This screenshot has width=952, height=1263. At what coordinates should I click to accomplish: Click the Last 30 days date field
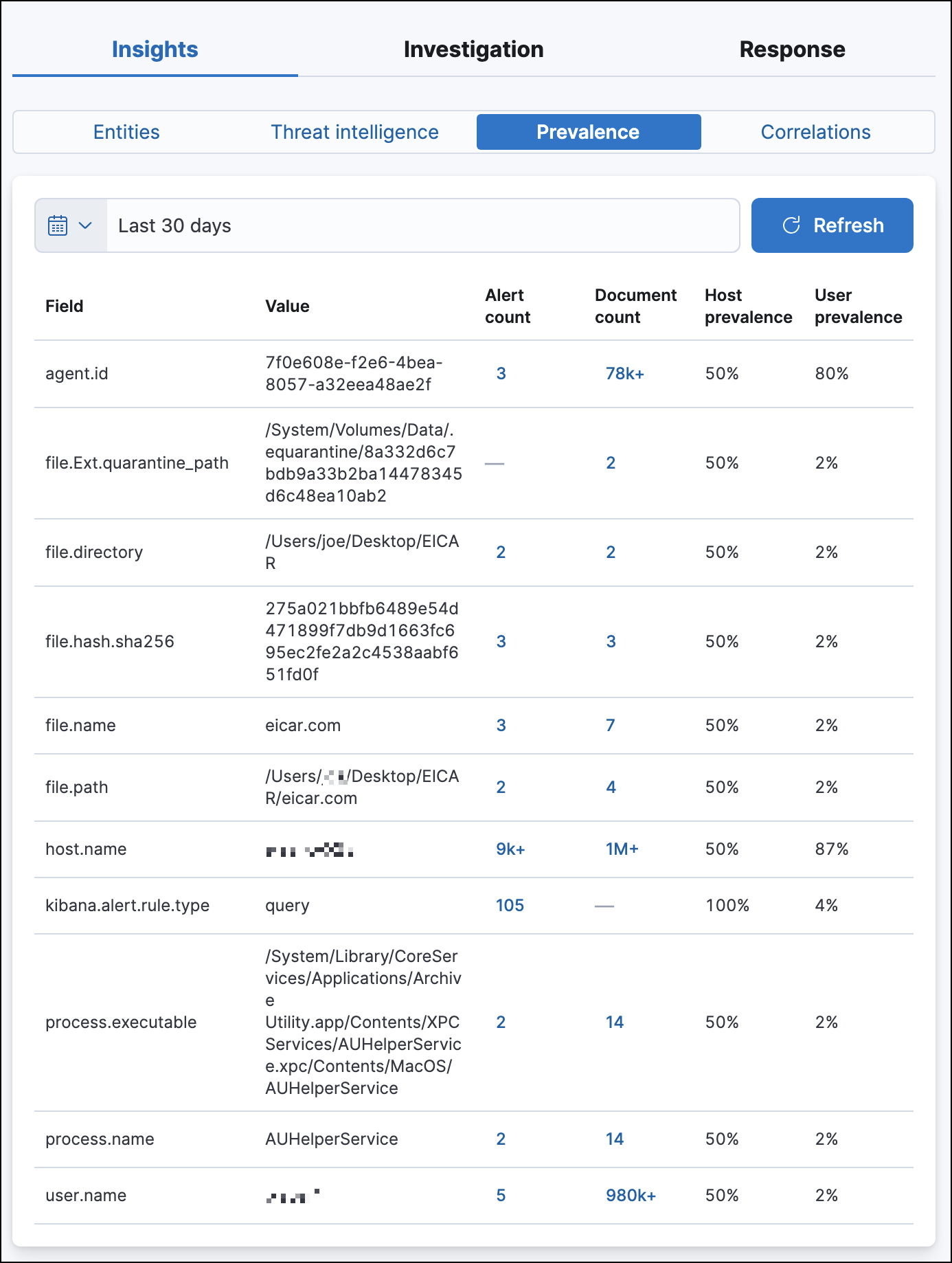tap(422, 226)
